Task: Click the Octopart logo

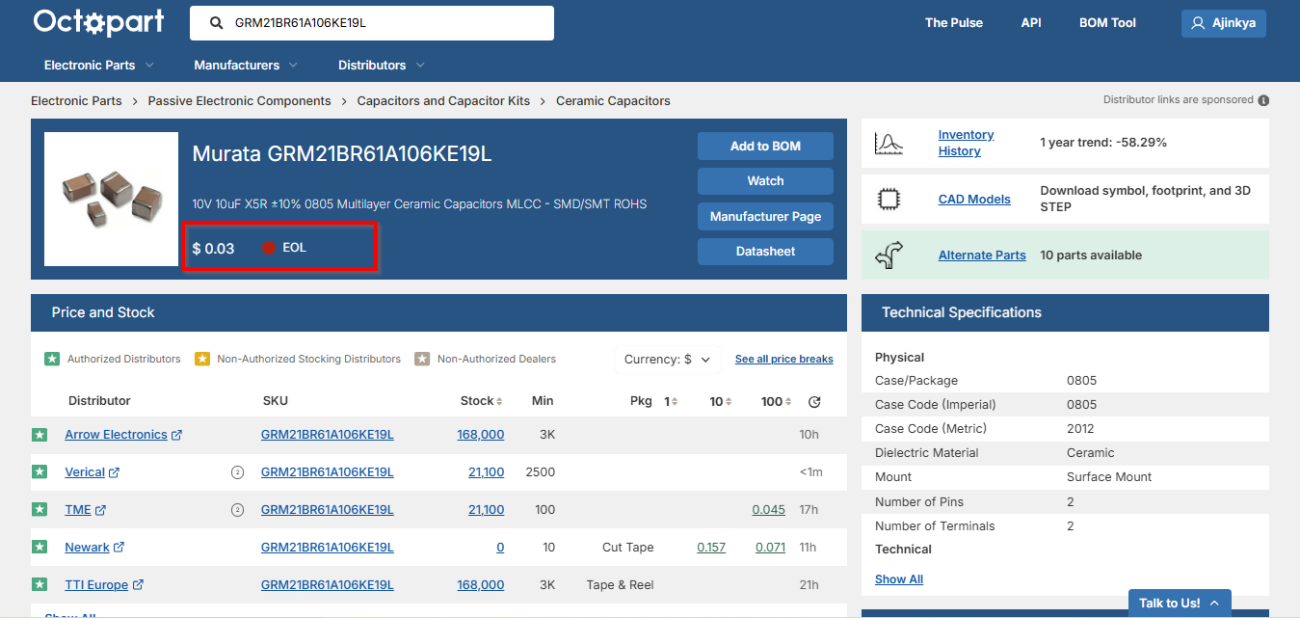Action: click(x=98, y=22)
